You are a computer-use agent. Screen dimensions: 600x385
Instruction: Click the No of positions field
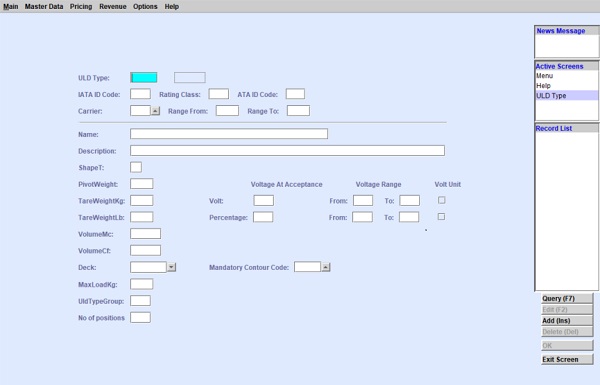point(140,318)
